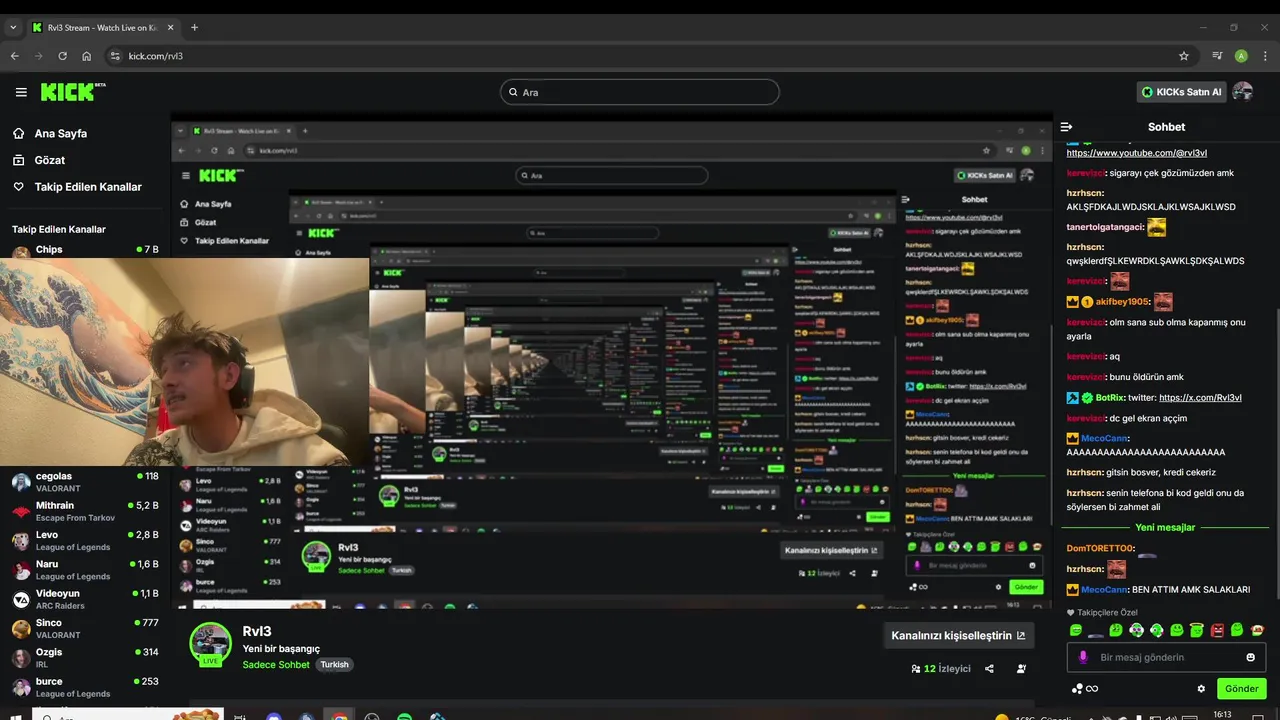
Task: Open Gözat in sidebar
Action: [49, 160]
